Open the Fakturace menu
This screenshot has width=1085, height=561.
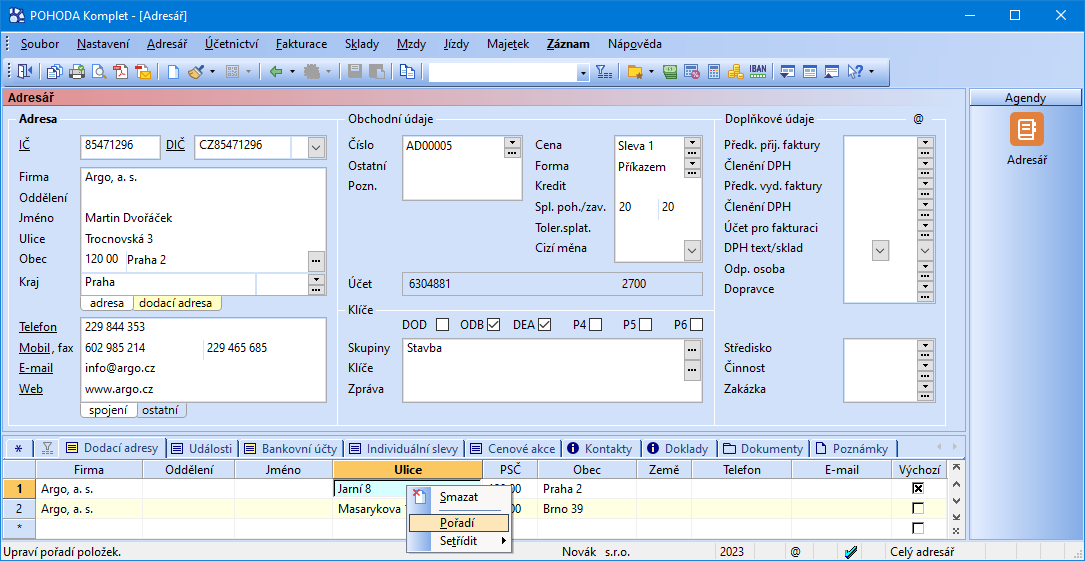(302, 44)
